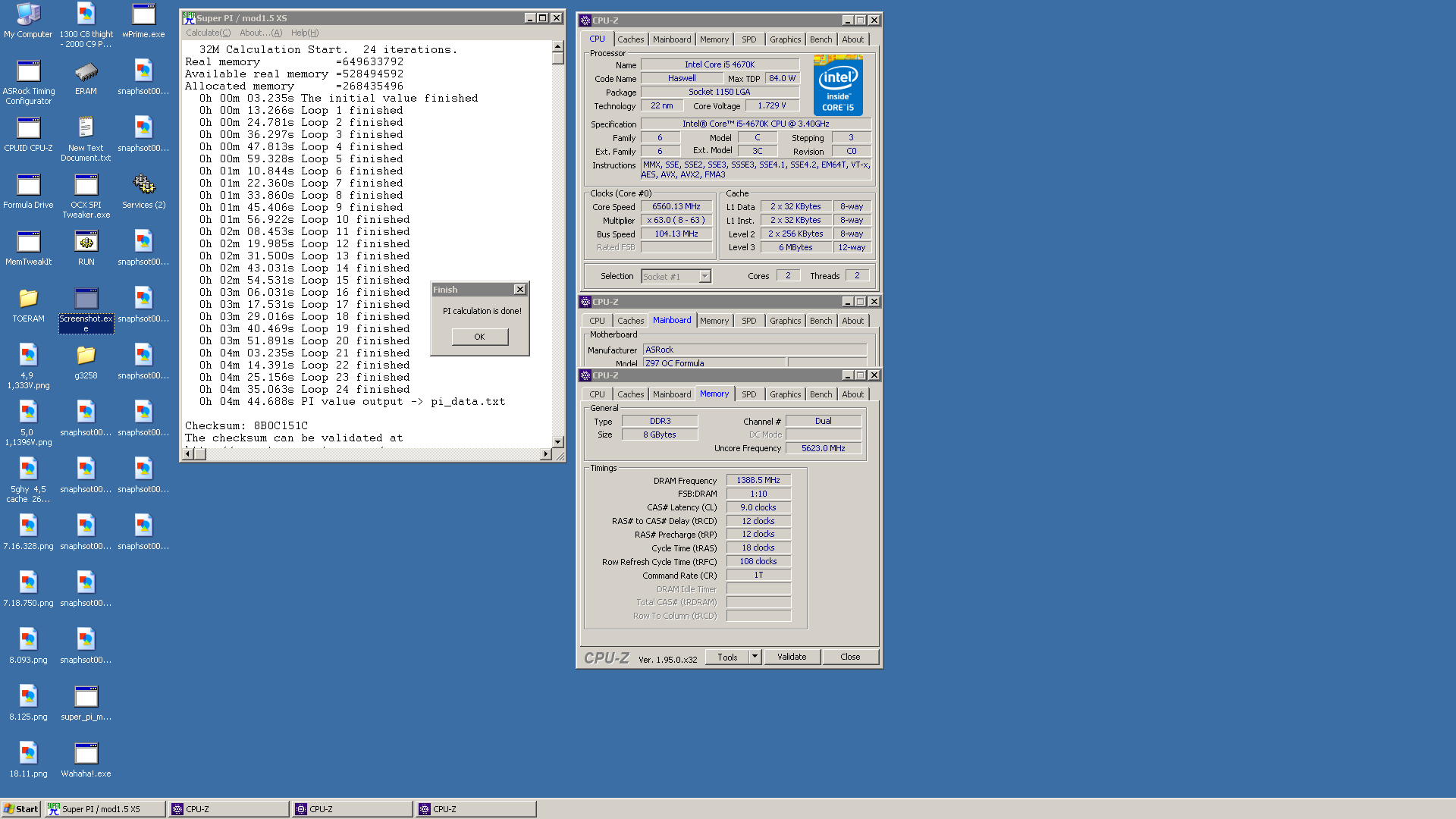This screenshot has width=1456, height=819.
Task: Switch to Bench tab in top CPU-Z
Action: 821,39
